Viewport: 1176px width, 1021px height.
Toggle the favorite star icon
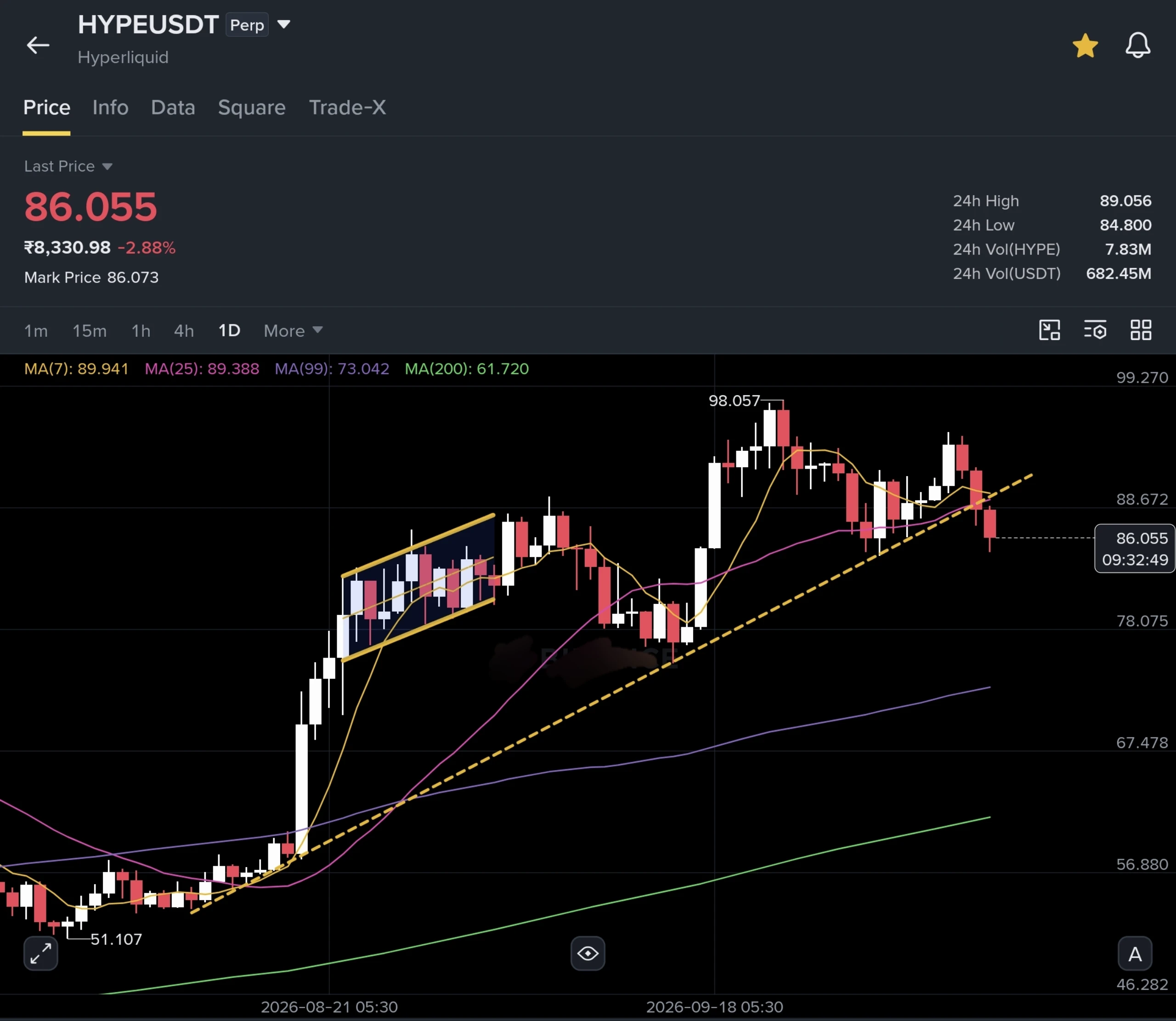pyautogui.click(x=1086, y=45)
